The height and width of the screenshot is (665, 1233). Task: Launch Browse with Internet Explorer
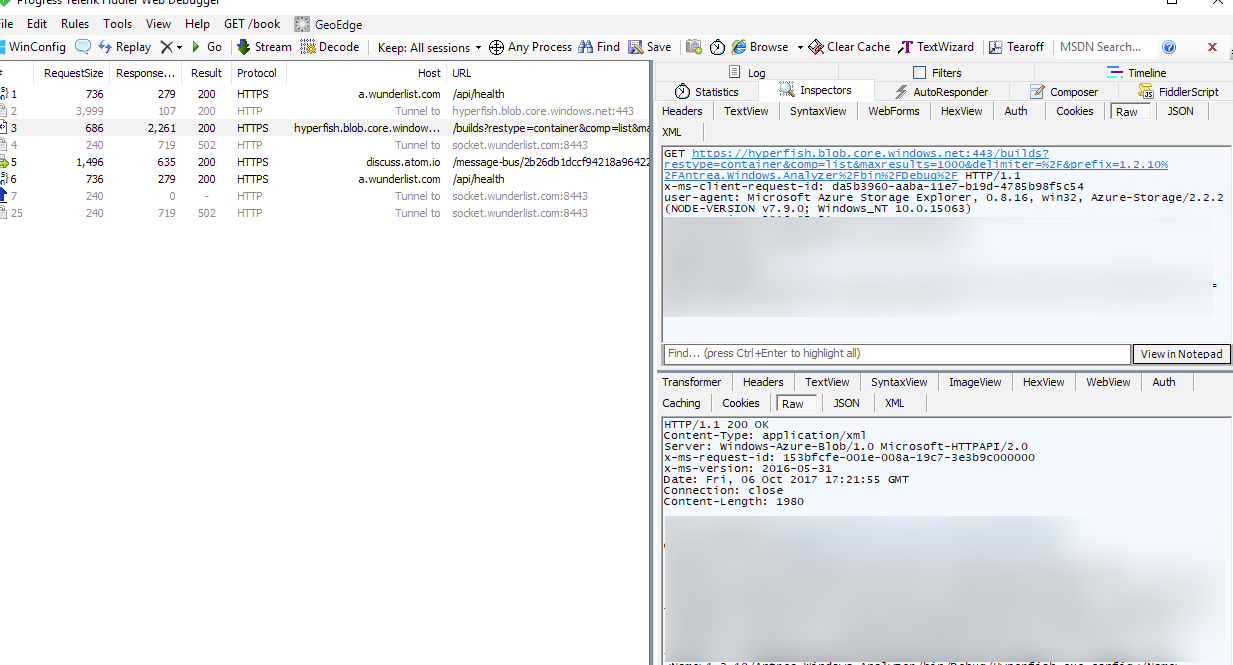(x=760, y=47)
